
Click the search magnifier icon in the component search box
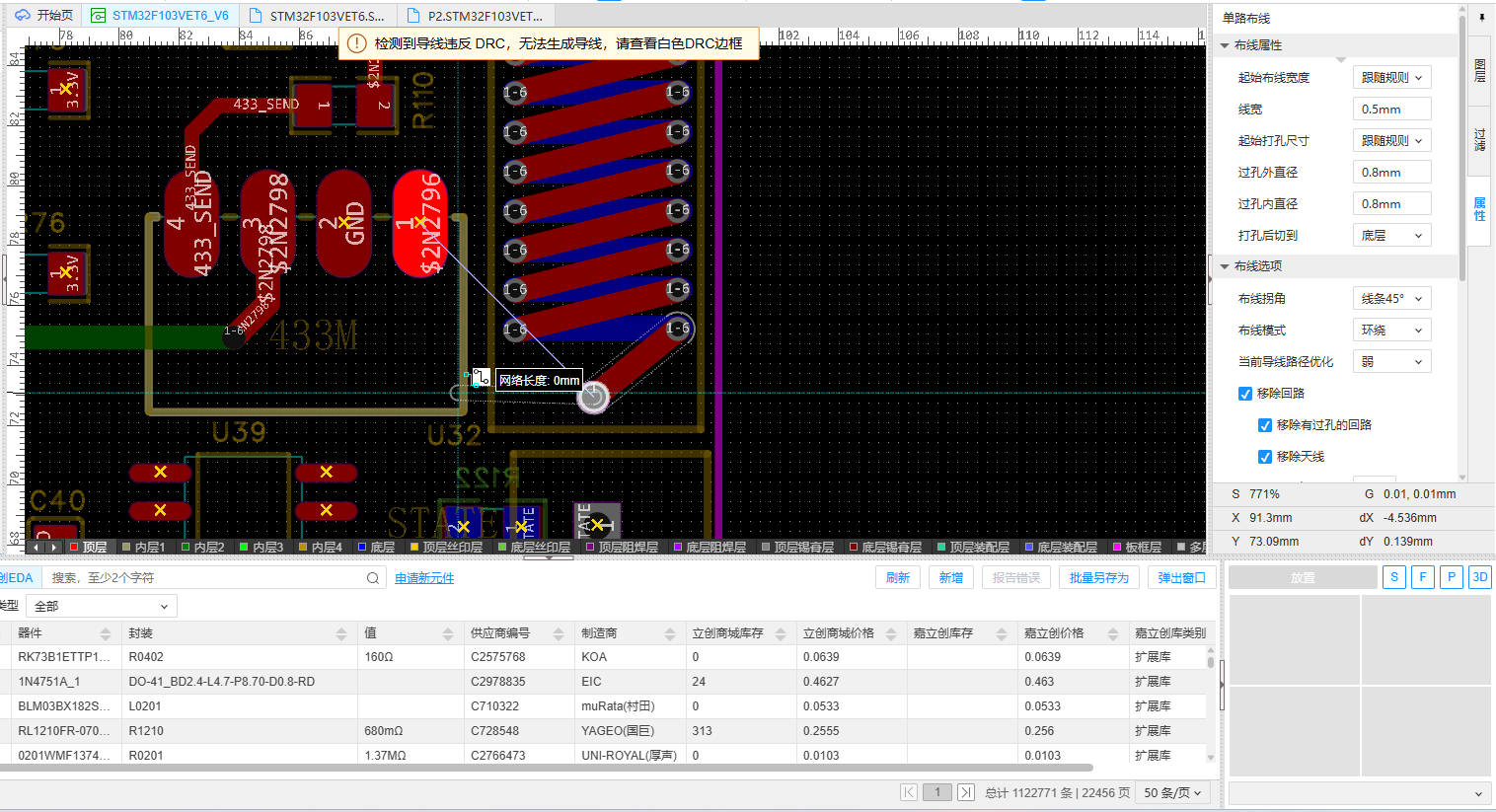373,578
